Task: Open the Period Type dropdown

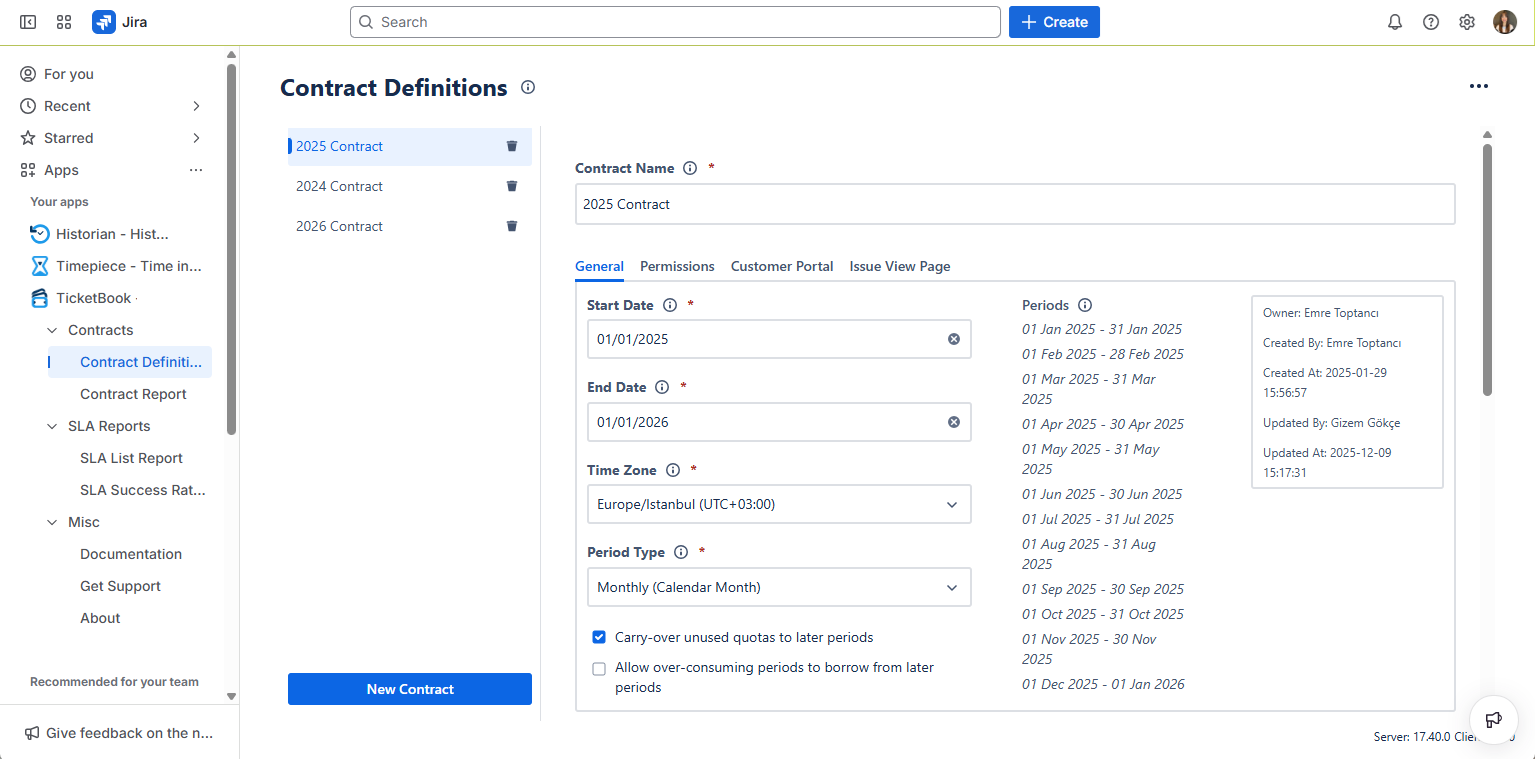Action: coord(778,587)
